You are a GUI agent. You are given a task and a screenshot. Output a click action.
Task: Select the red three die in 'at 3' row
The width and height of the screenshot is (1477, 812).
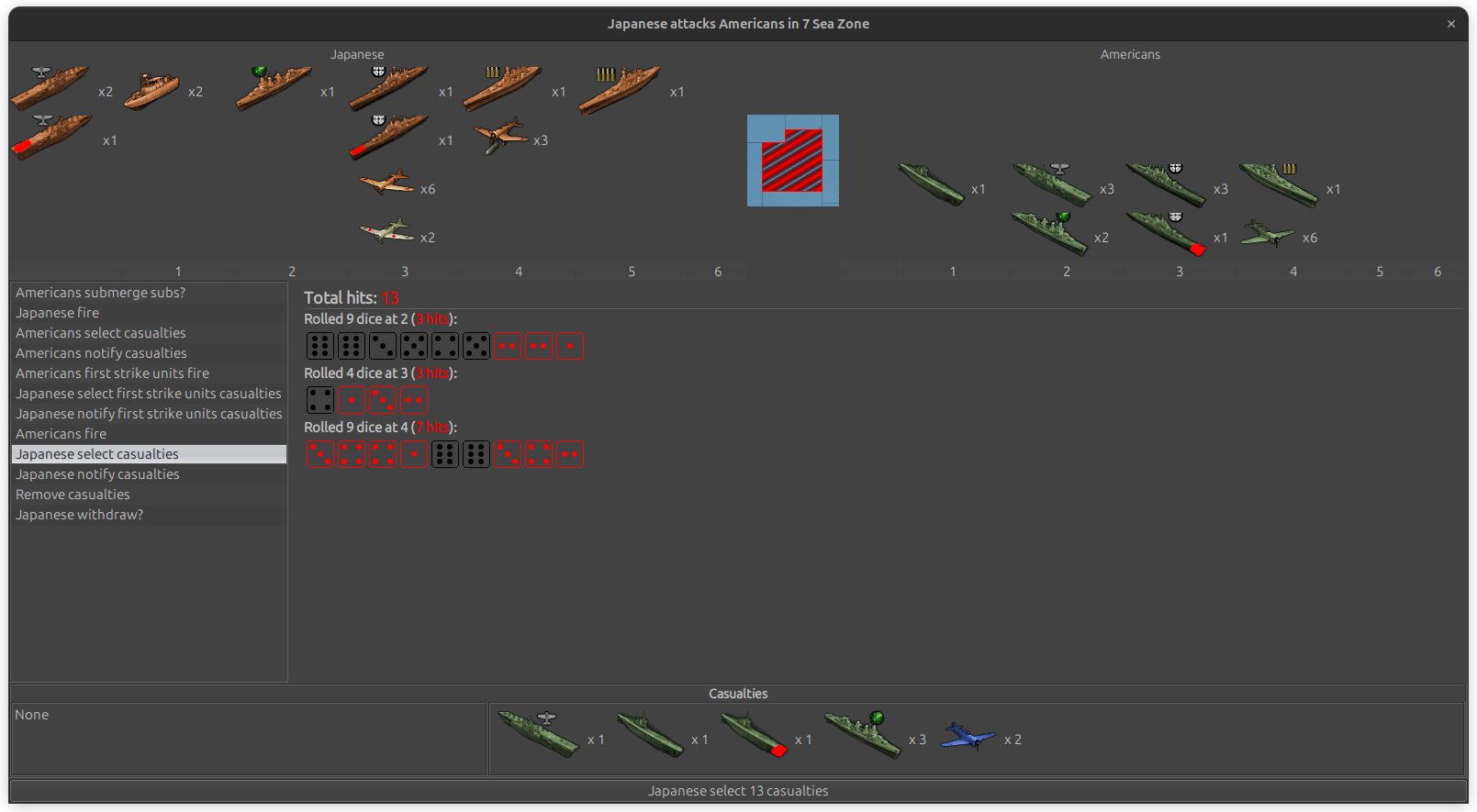383,400
